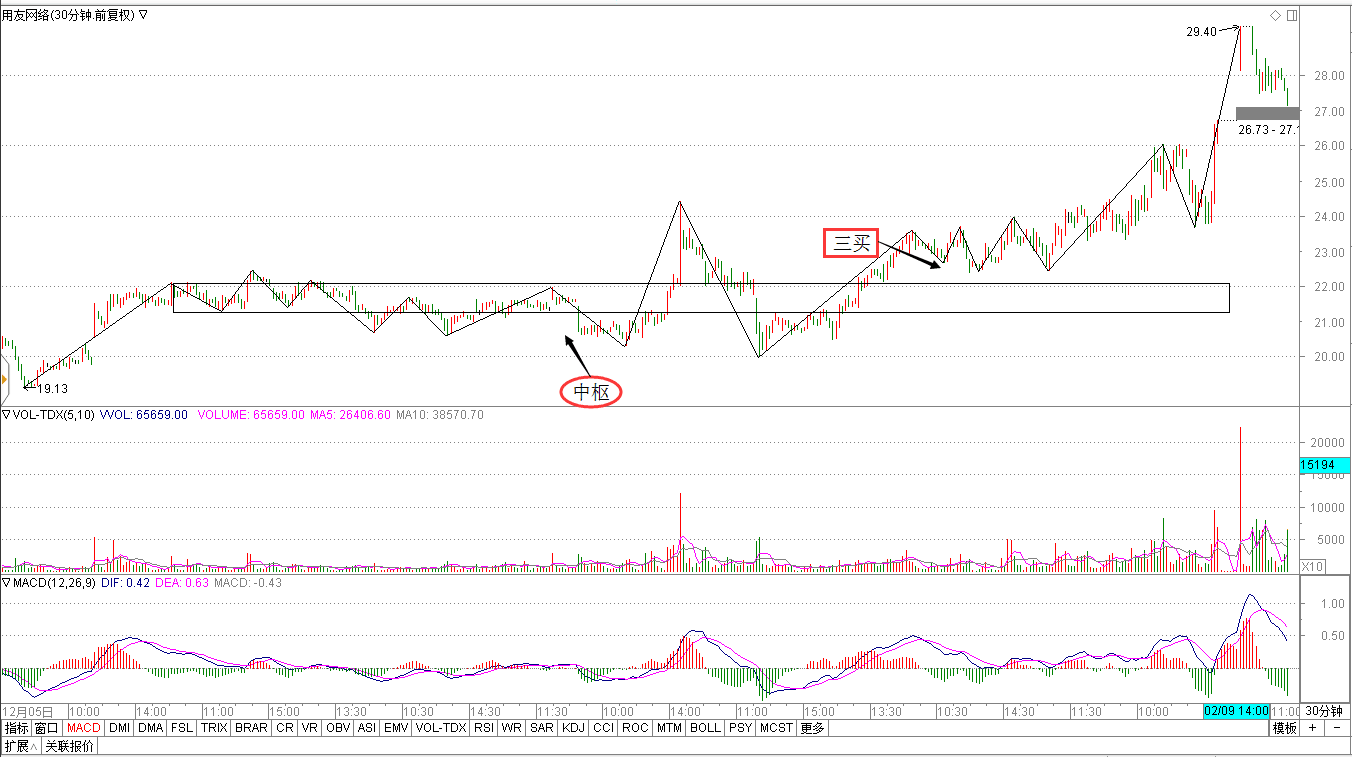Viewport: 1352px width, 757px height.
Task: Open the 模板 template button
Action: coord(1284,728)
